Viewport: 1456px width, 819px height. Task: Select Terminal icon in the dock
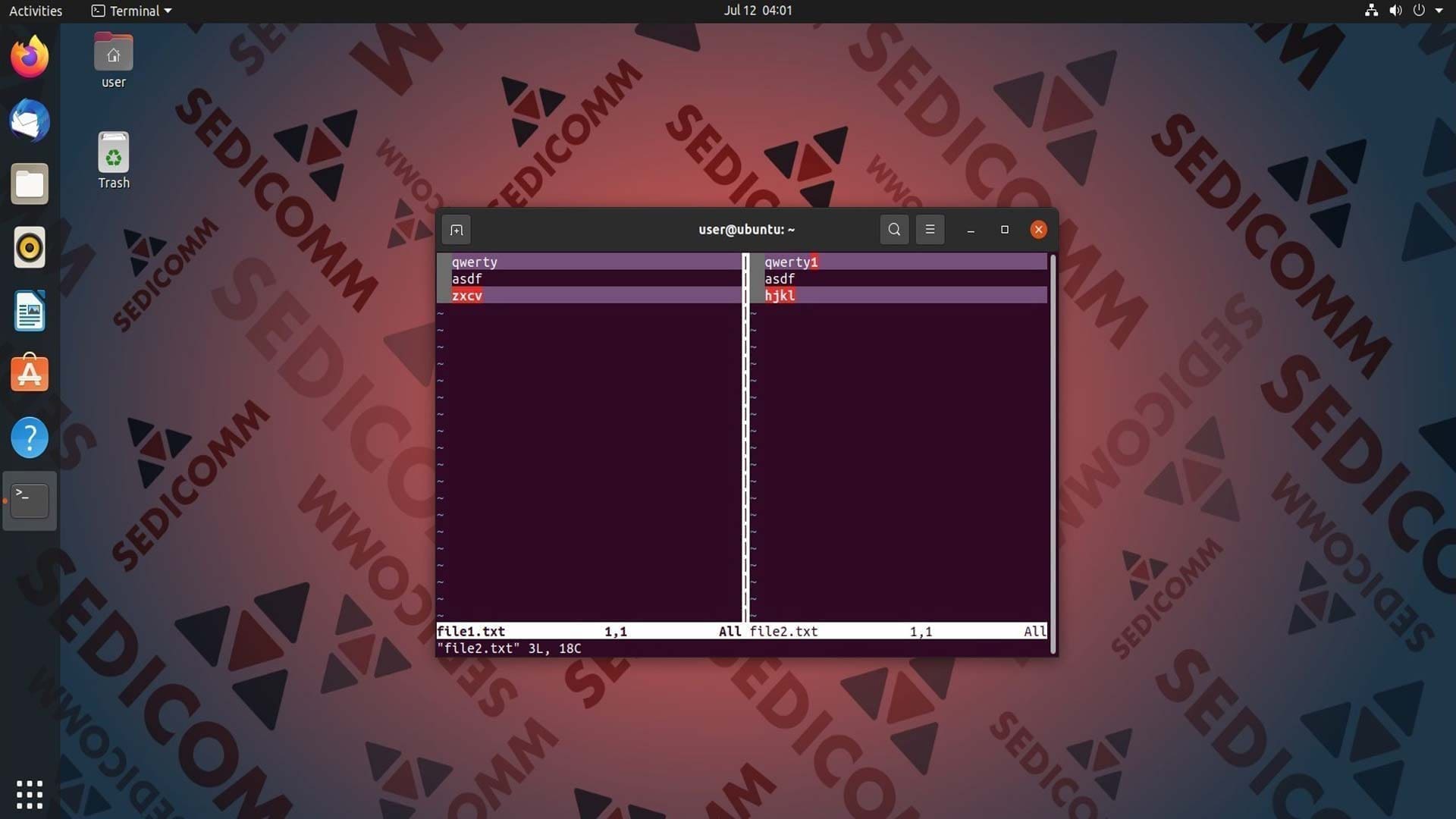coord(30,500)
